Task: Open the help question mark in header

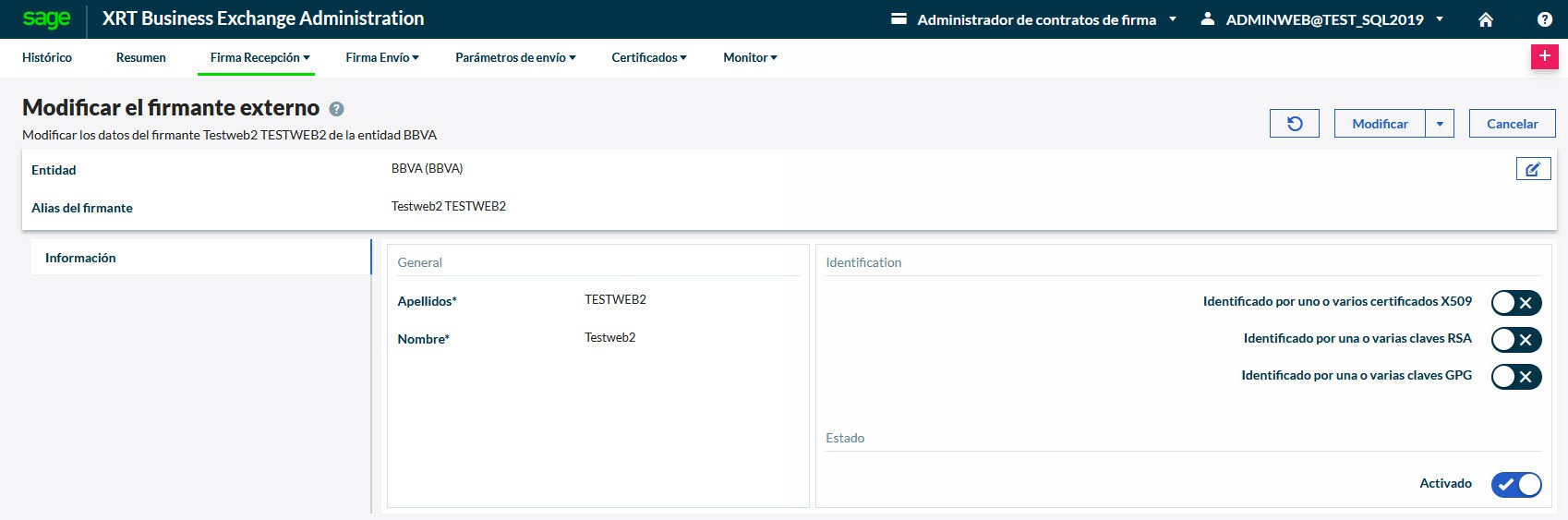Action: point(1544,19)
